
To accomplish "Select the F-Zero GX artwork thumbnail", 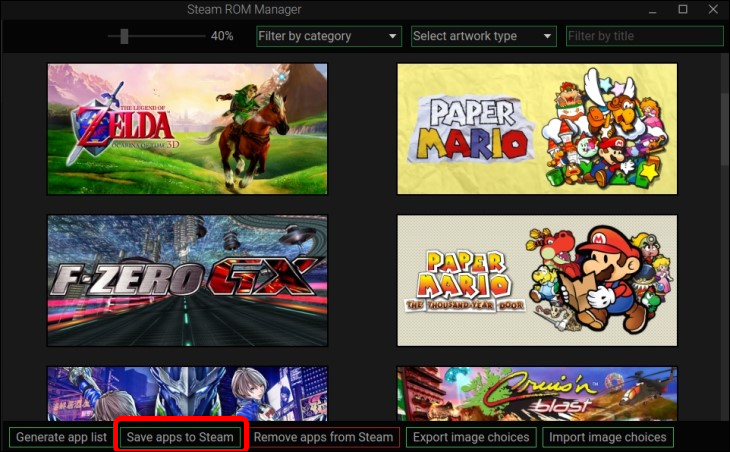I will click(x=187, y=280).
